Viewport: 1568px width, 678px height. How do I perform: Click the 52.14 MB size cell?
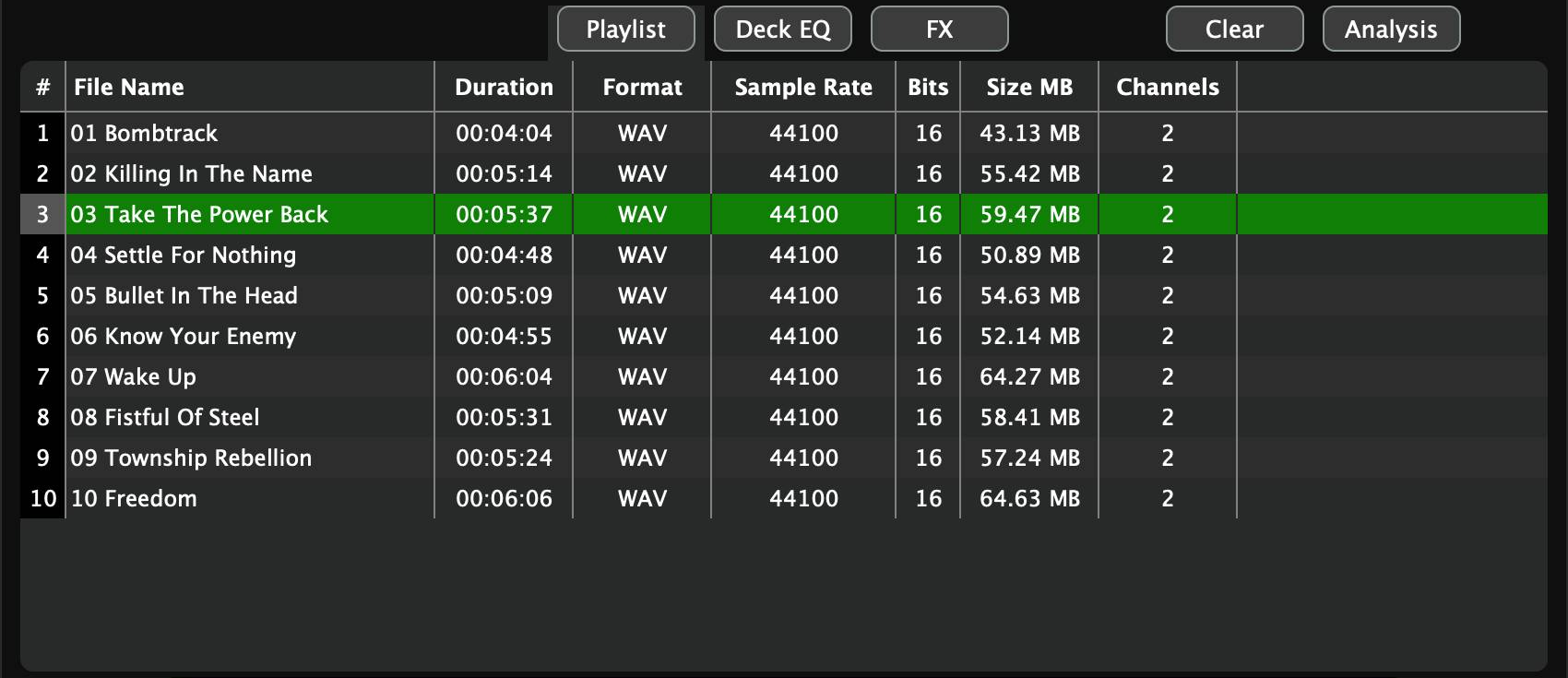coord(1029,336)
